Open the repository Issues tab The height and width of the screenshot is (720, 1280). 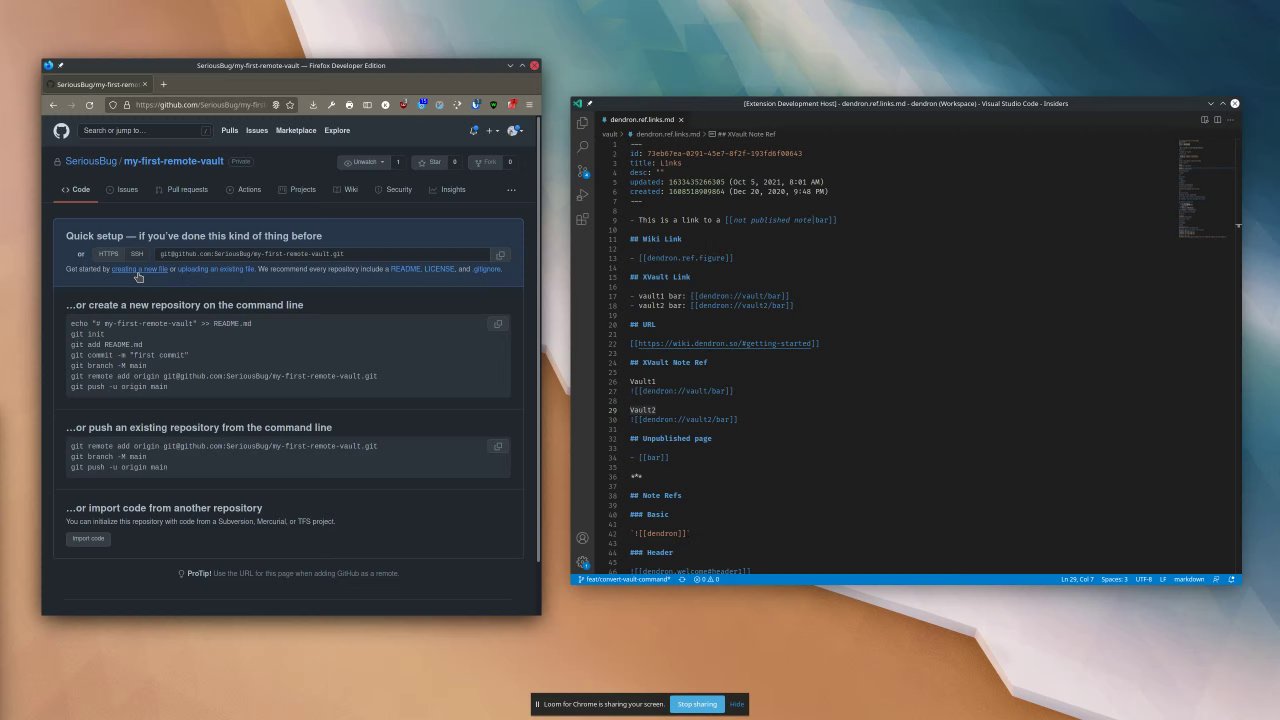[x=122, y=190]
